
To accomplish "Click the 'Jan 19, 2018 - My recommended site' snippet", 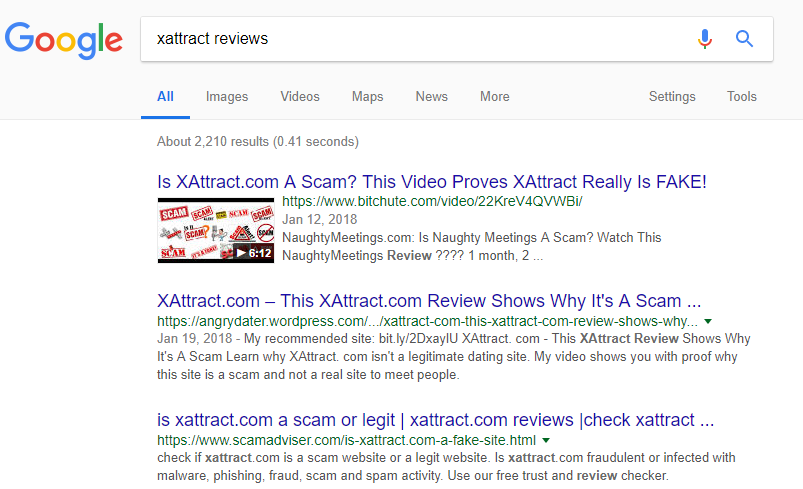I will pos(453,356).
